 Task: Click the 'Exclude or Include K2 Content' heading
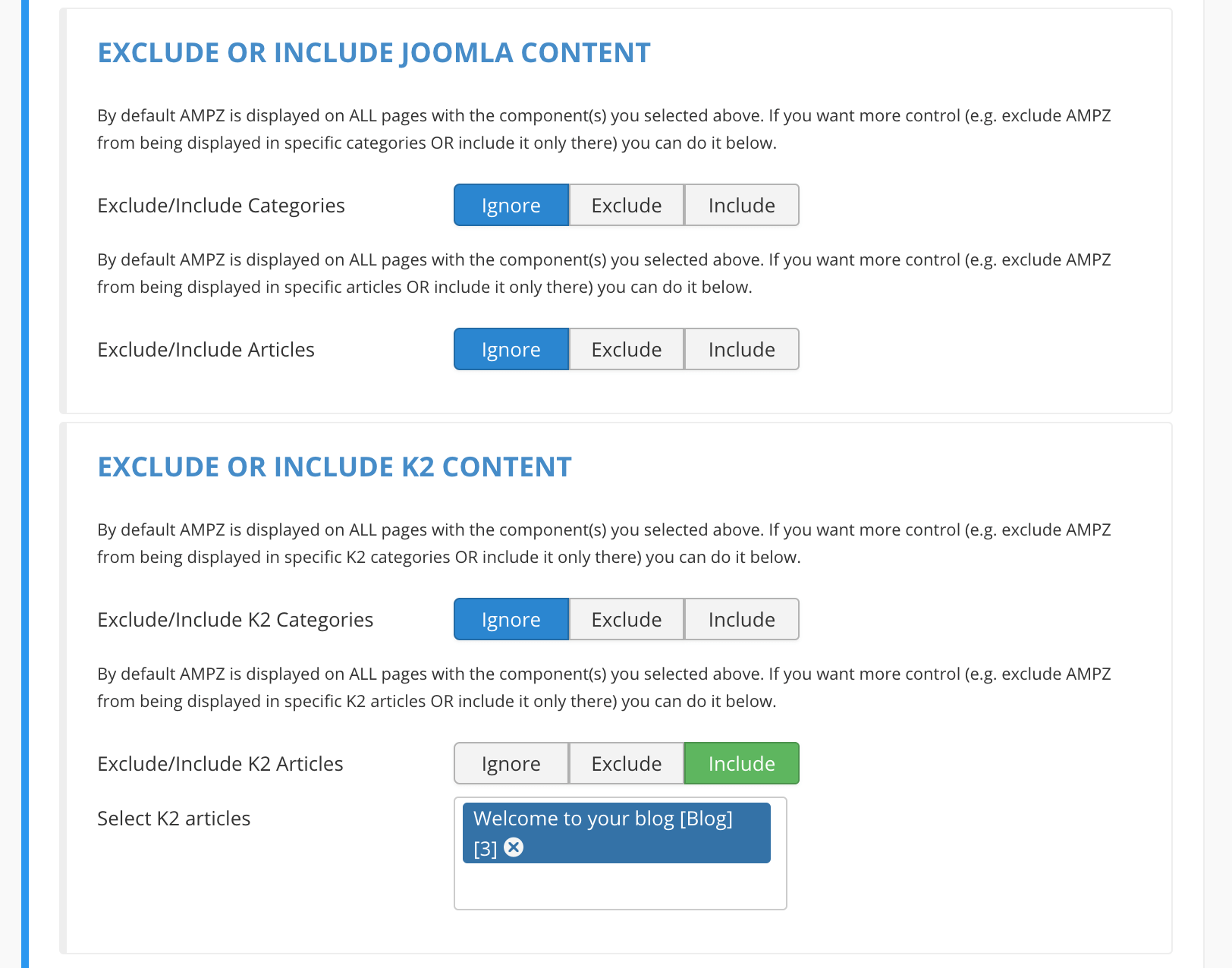pyautogui.click(x=335, y=467)
